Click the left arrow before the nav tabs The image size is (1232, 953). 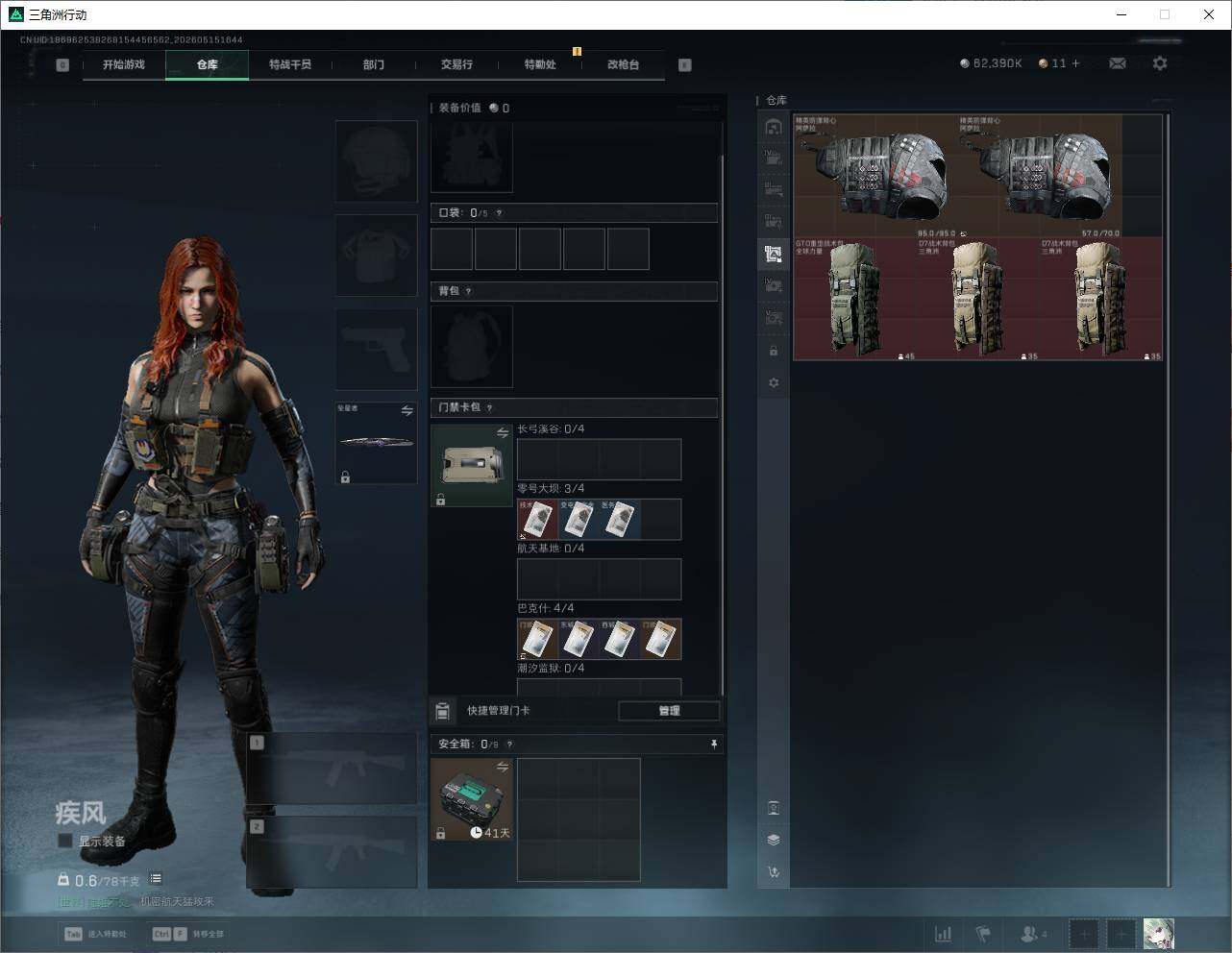pyautogui.click(x=62, y=65)
